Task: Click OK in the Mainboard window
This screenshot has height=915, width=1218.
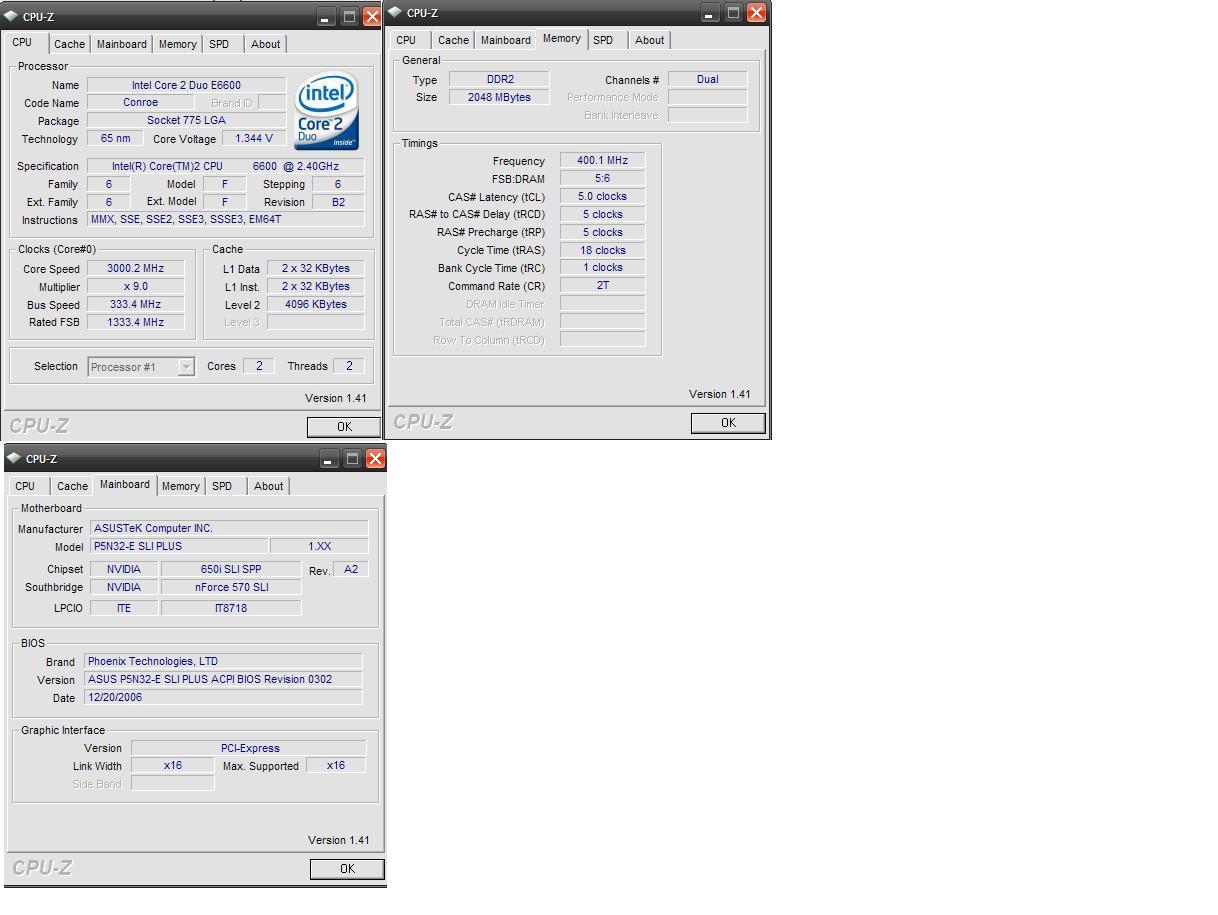Action: click(x=347, y=869)
